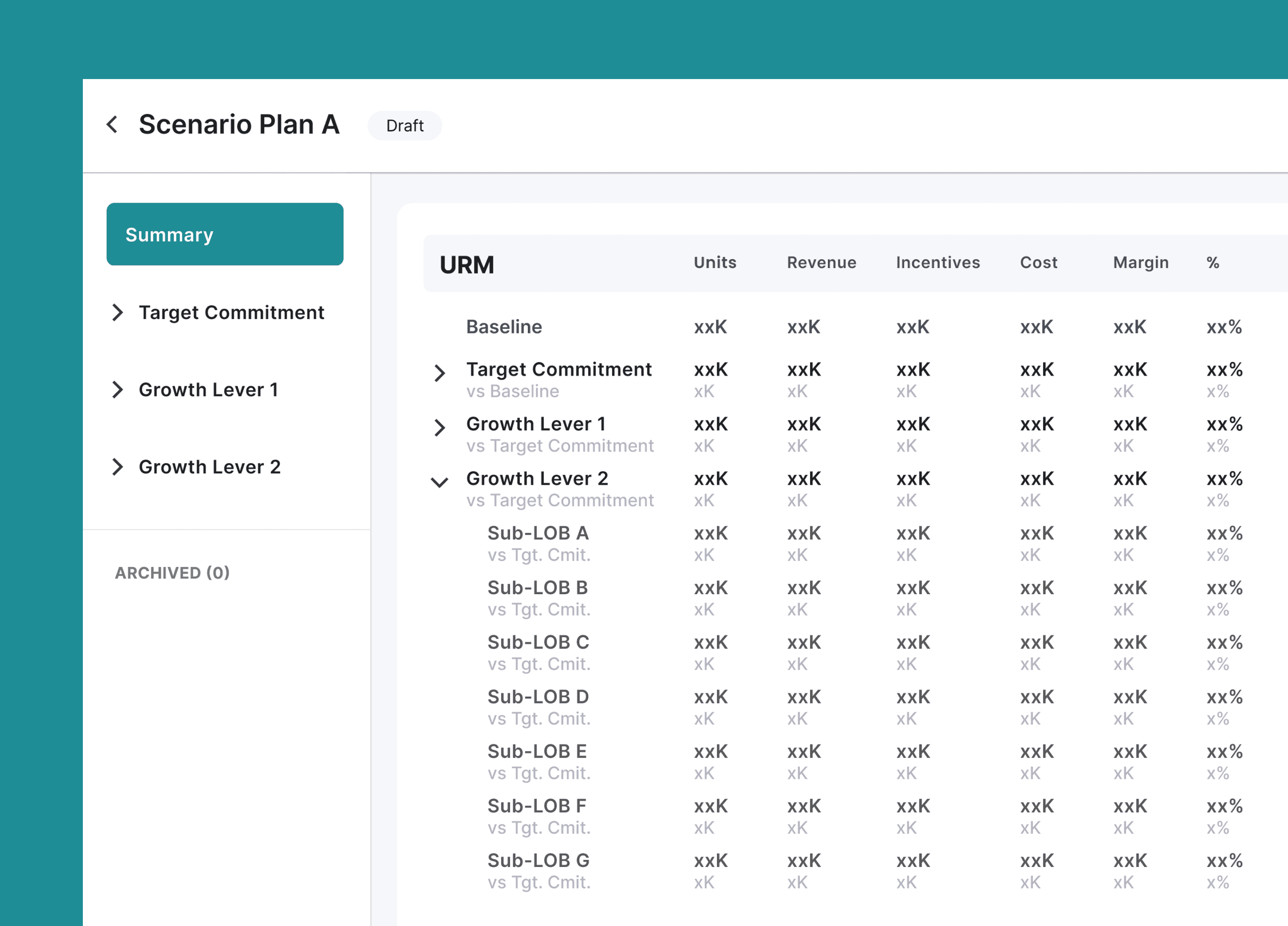Viewport: 1288px width, 926px height.
Task: Click the Margin column header
Action: pyautogui.click(x=1140, y=262)
